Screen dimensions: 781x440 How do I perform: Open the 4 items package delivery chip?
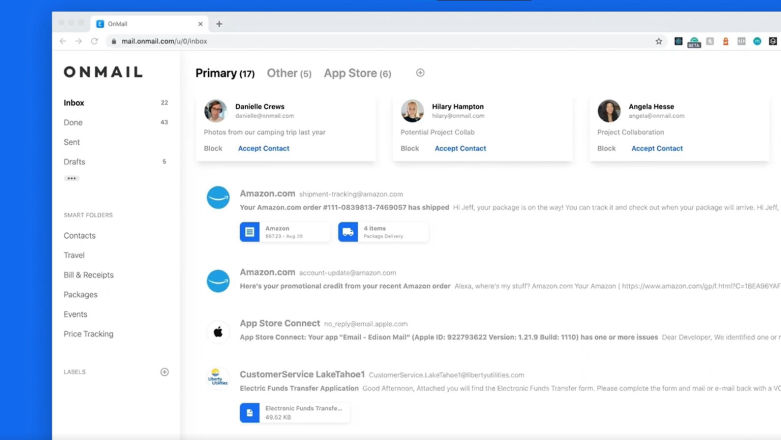point(383,232)
